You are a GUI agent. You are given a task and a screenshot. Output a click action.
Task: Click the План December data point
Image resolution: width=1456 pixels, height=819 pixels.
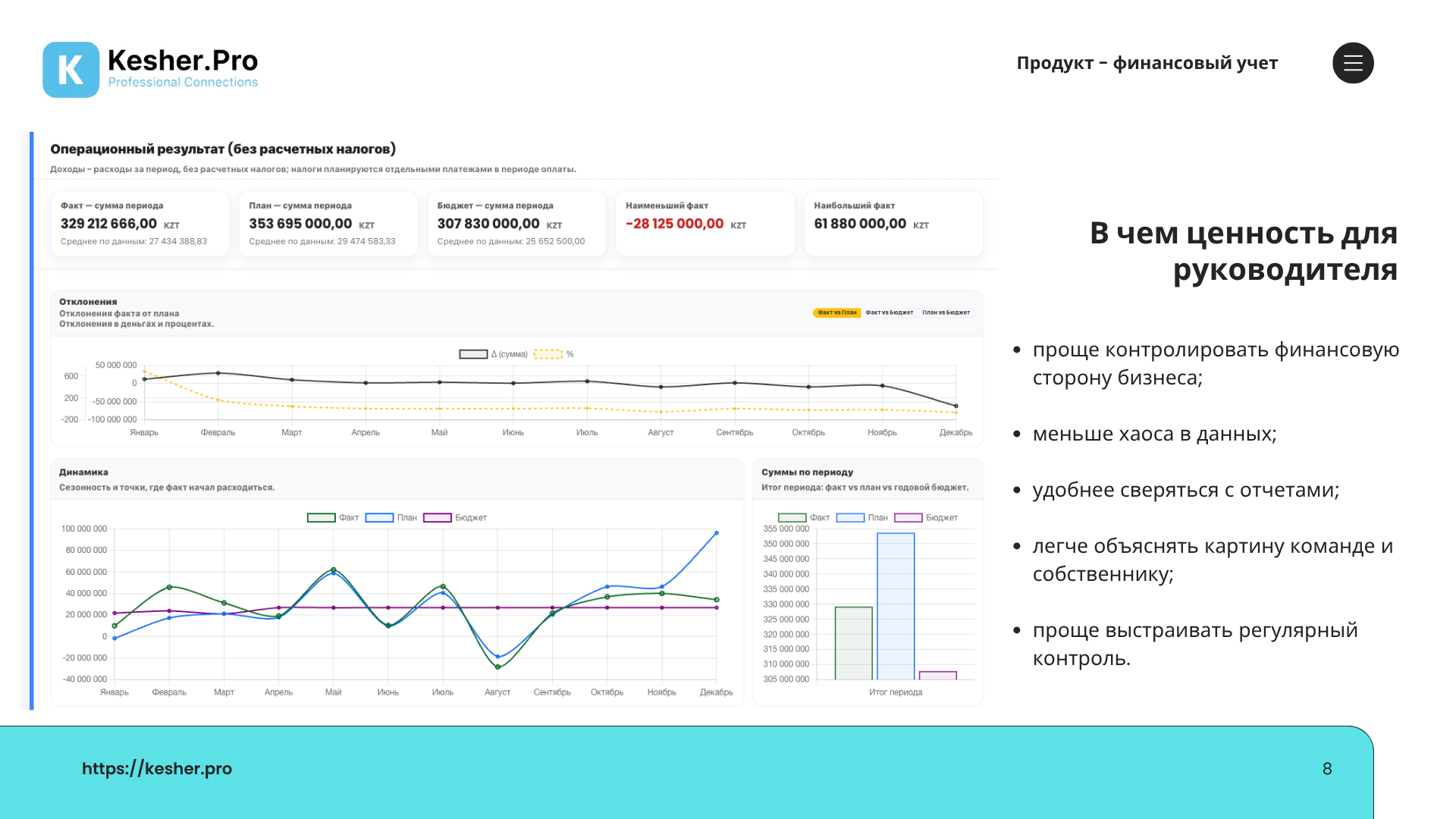(x=717, y=533)
